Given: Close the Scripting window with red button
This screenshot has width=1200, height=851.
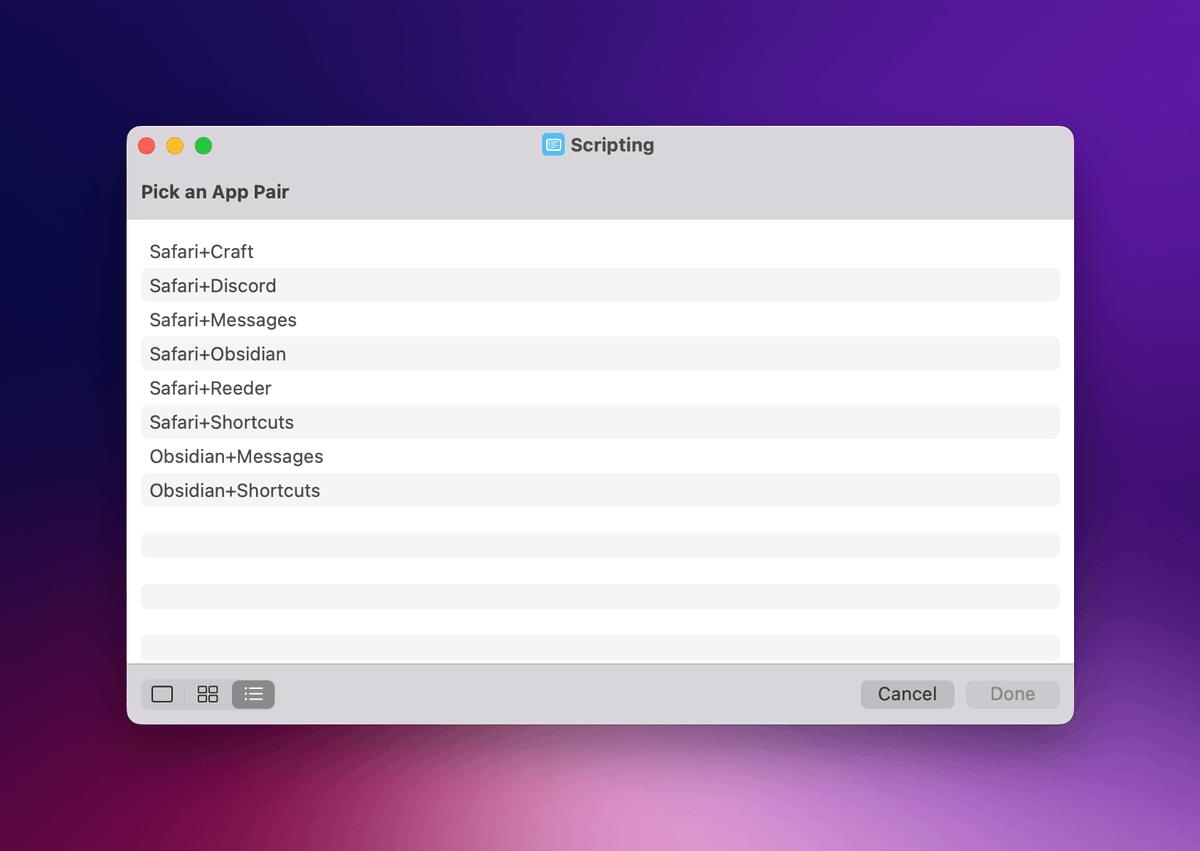Looking at the screenshot, I should (x=147, y=146).
